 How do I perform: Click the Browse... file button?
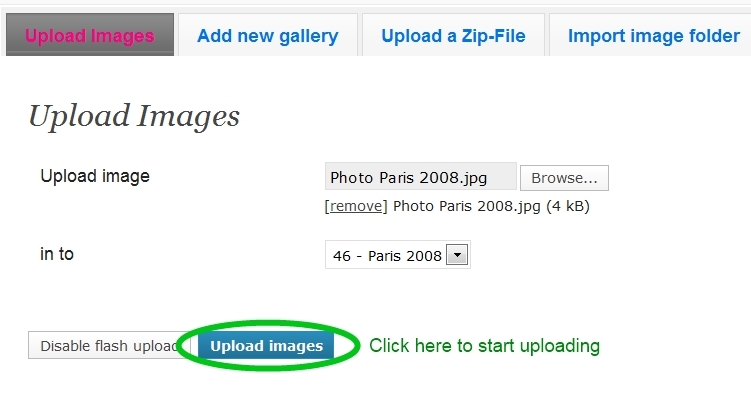pos(564,178)
